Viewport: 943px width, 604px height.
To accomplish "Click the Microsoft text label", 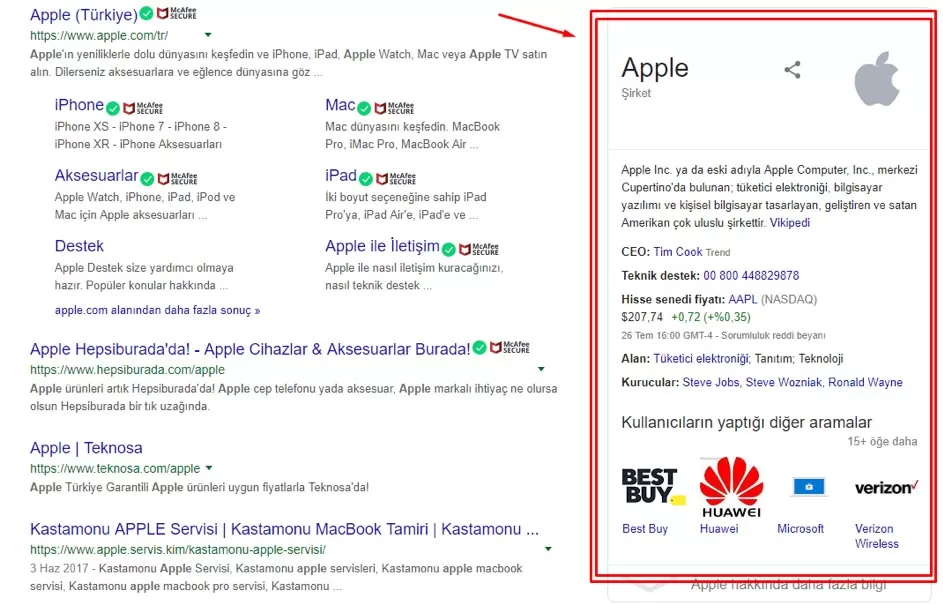I will [800, 529].
